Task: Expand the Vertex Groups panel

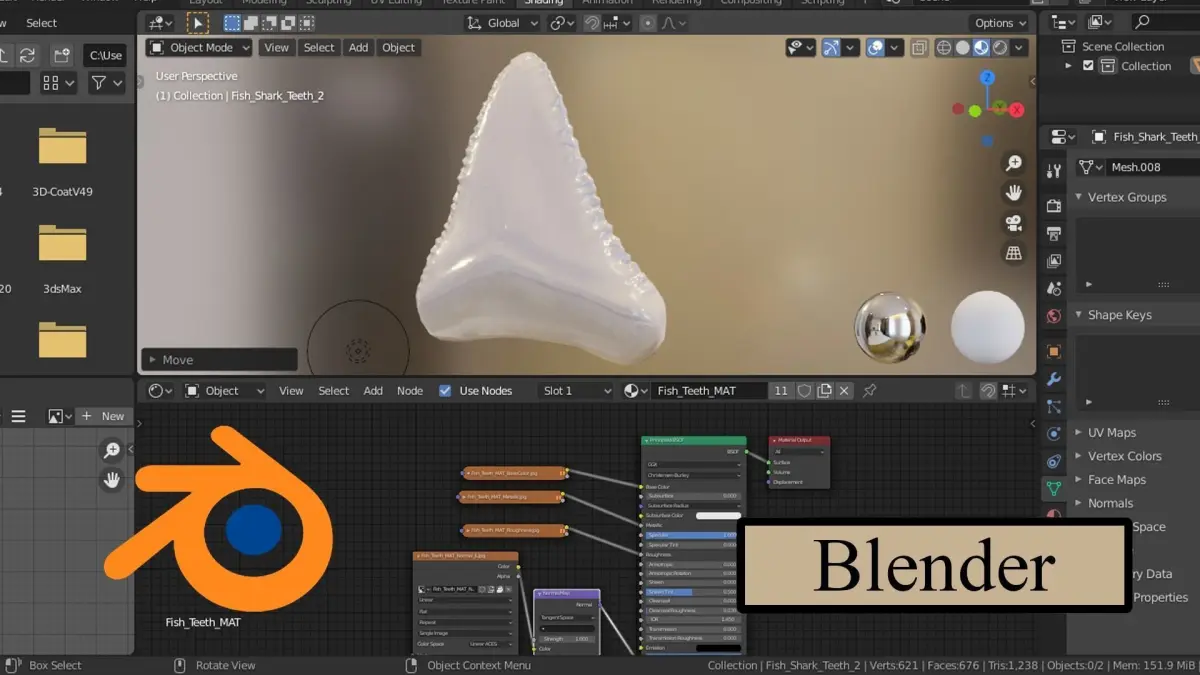Action: tap(1126, 197)
